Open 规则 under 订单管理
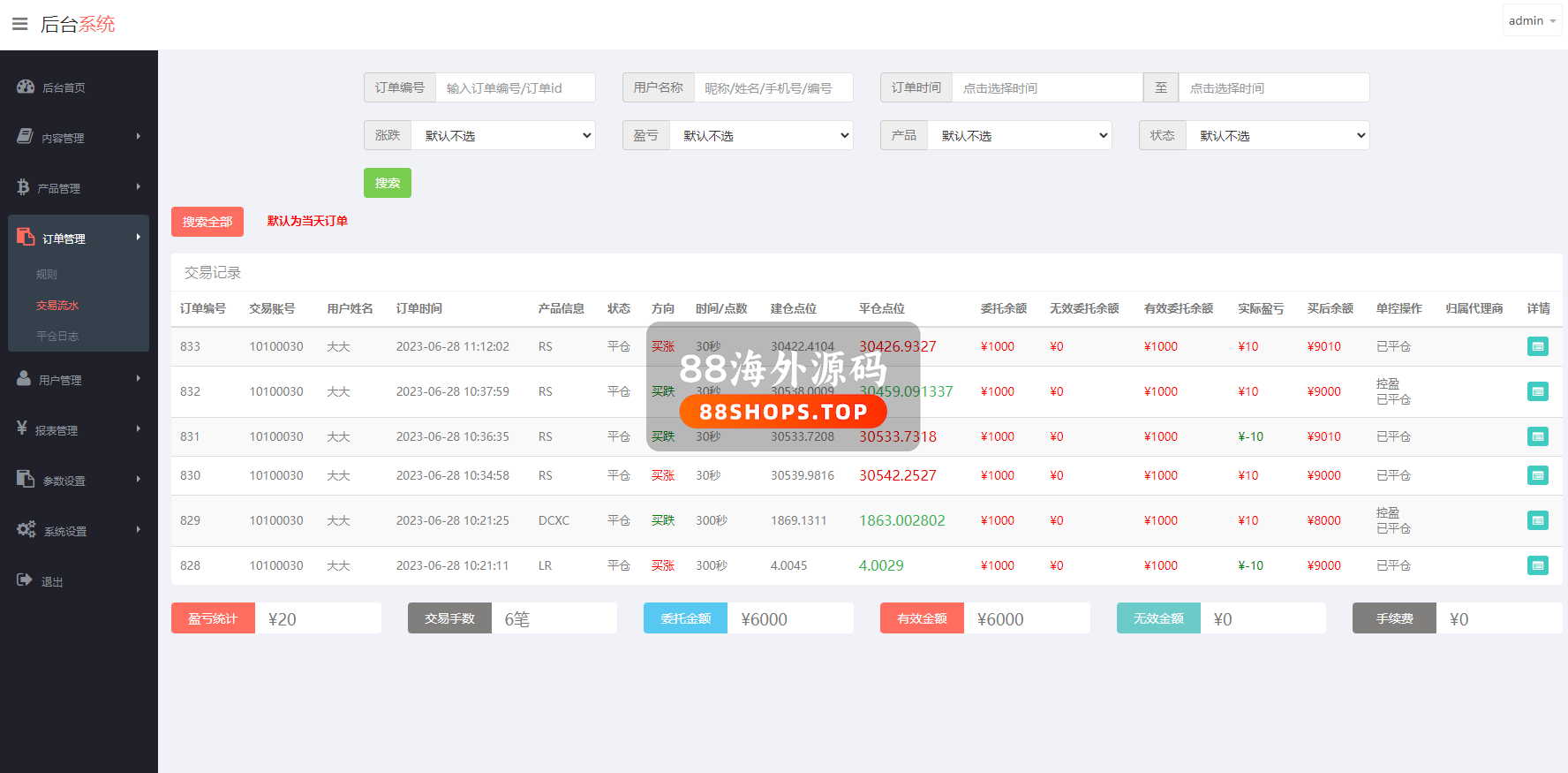This screenshot has height=773, width=1568. pyautogui.click(x=47, y=275)
